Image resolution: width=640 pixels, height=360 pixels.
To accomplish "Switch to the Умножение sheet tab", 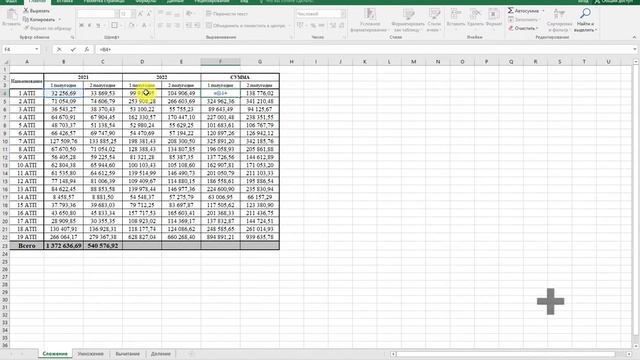I will 91,354.
